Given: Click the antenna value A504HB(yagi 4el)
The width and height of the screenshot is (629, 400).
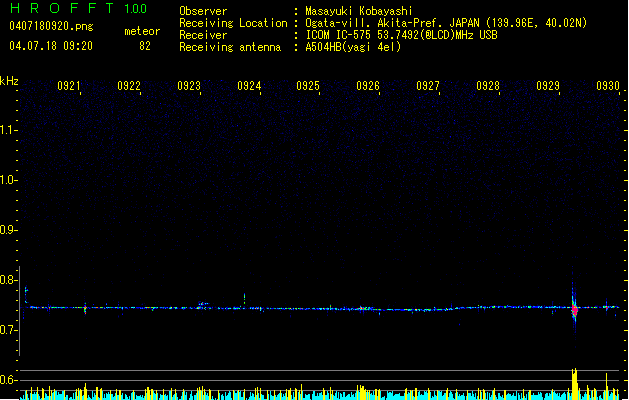Looking at the screenshot, I should coord(353,47).
